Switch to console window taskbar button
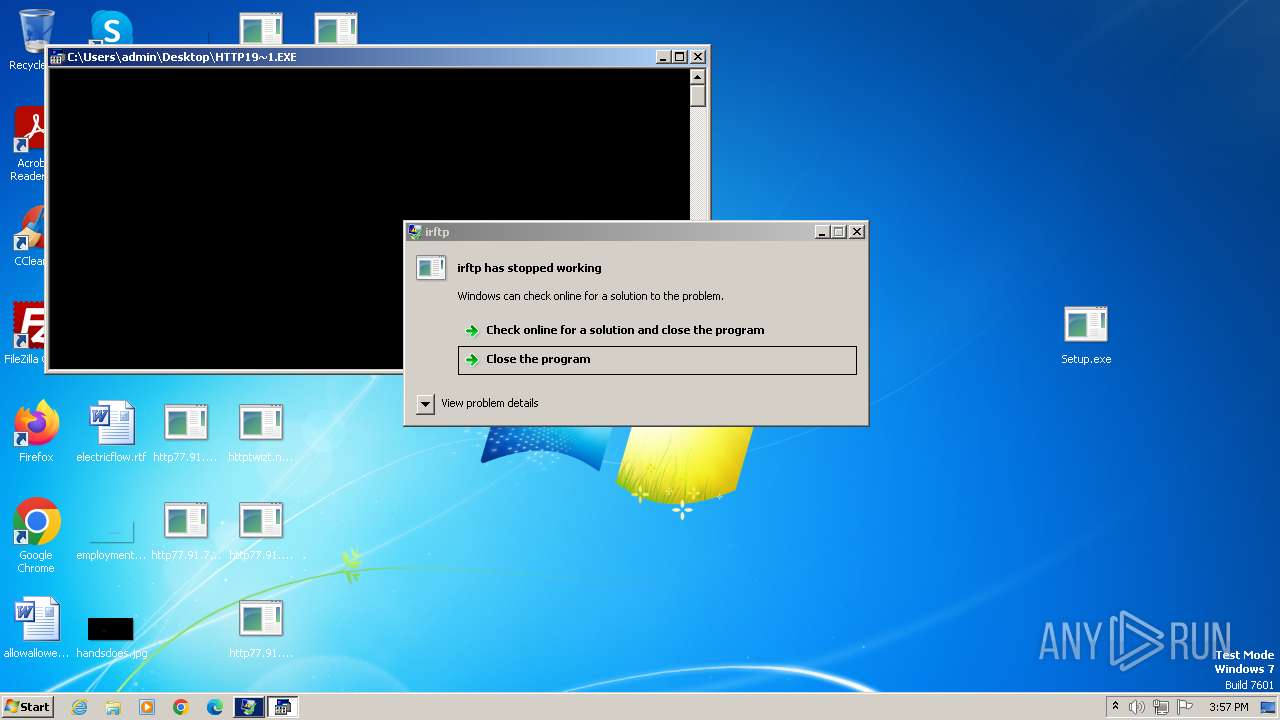This screenshot has width=1280, height=720. click(282, 707)
